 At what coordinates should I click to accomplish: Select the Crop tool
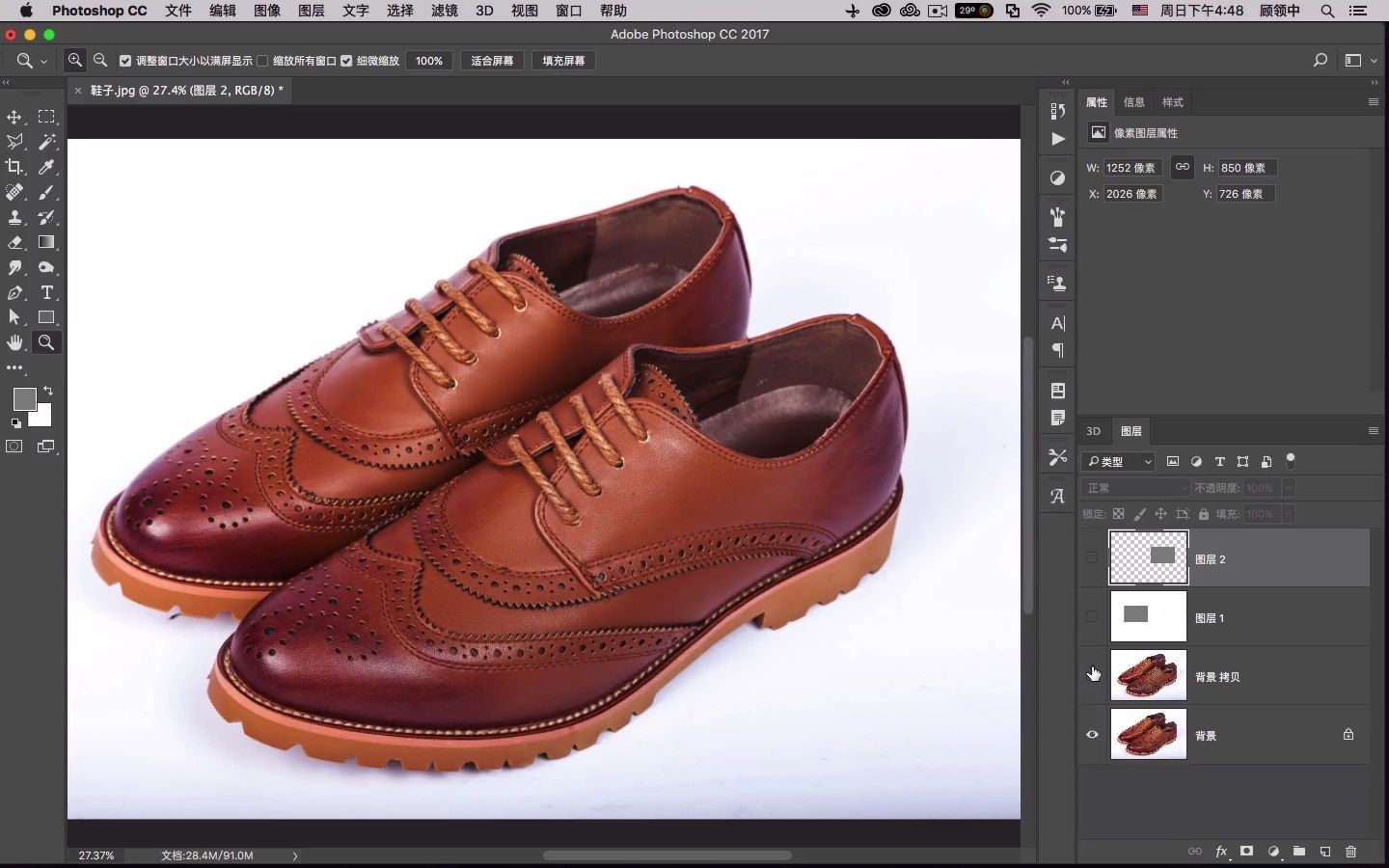14,167
